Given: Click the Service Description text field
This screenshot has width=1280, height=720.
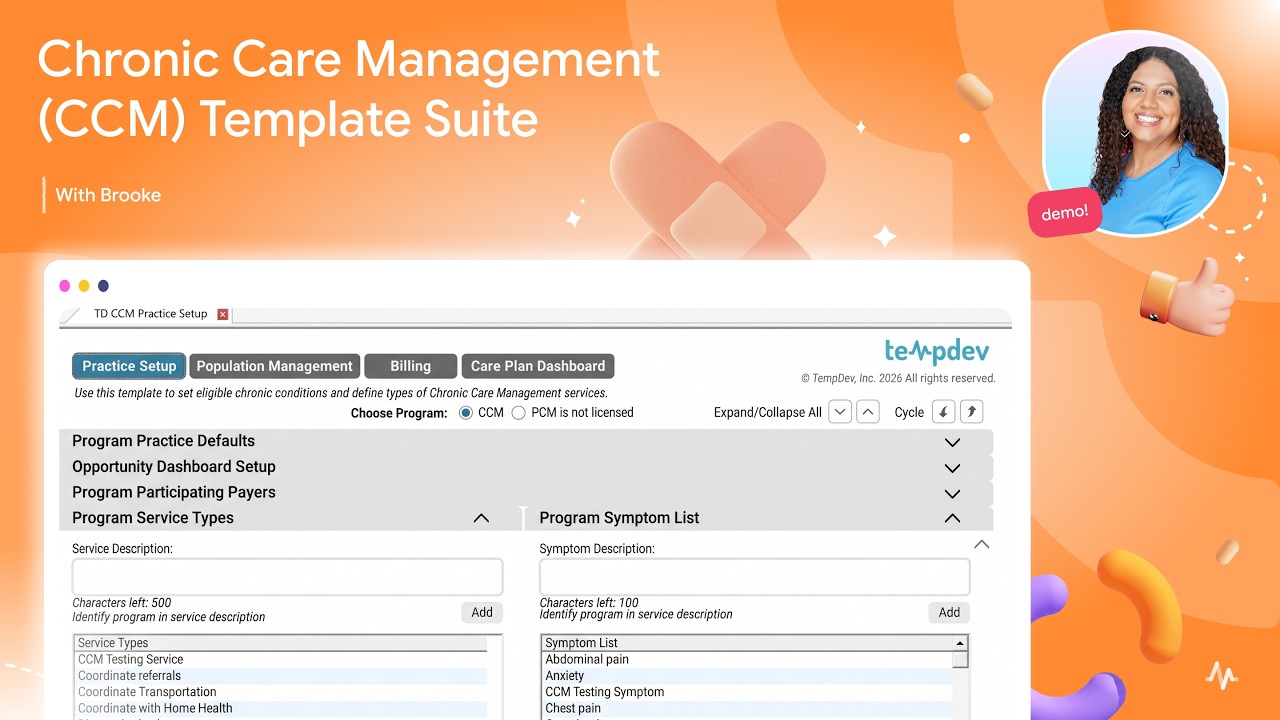Looking at the screenshot, I should tap(287, 577).
